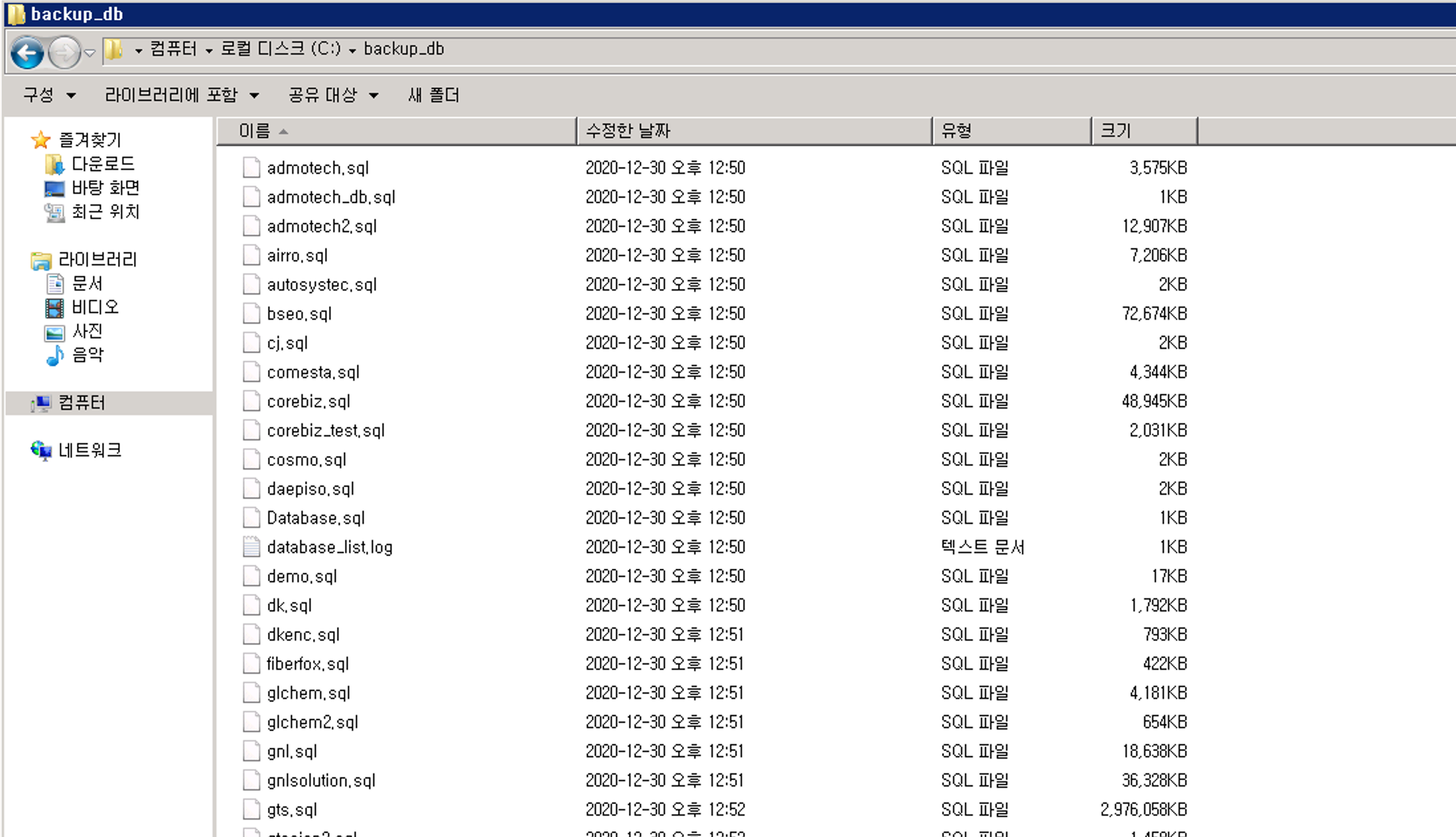1456x837 pixels.
Task: Click the Back navigation arrow button
Action: (x=27, y=52)
